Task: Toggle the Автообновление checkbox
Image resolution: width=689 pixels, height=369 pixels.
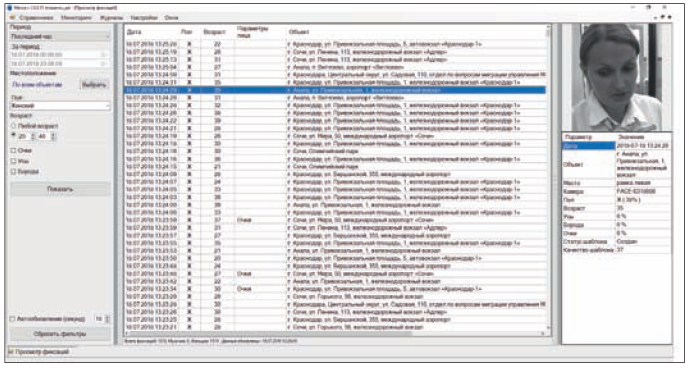Action: click(x=13, y=319)
